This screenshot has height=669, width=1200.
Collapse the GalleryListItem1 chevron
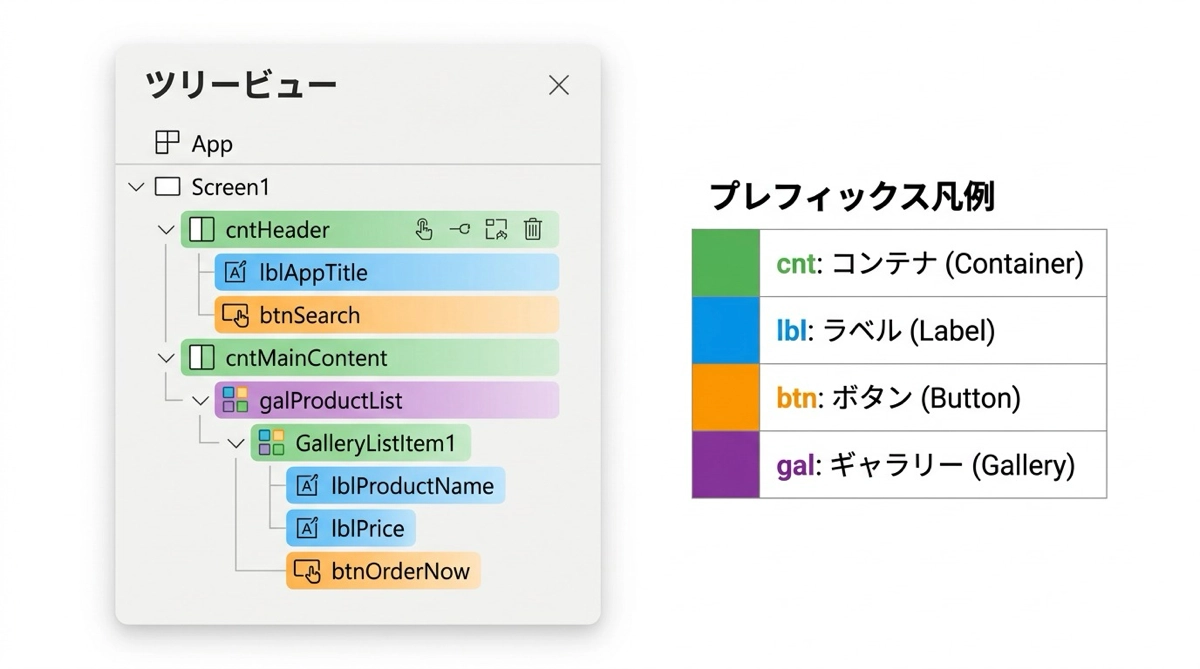pyautogui.click(x=236, y=443)
